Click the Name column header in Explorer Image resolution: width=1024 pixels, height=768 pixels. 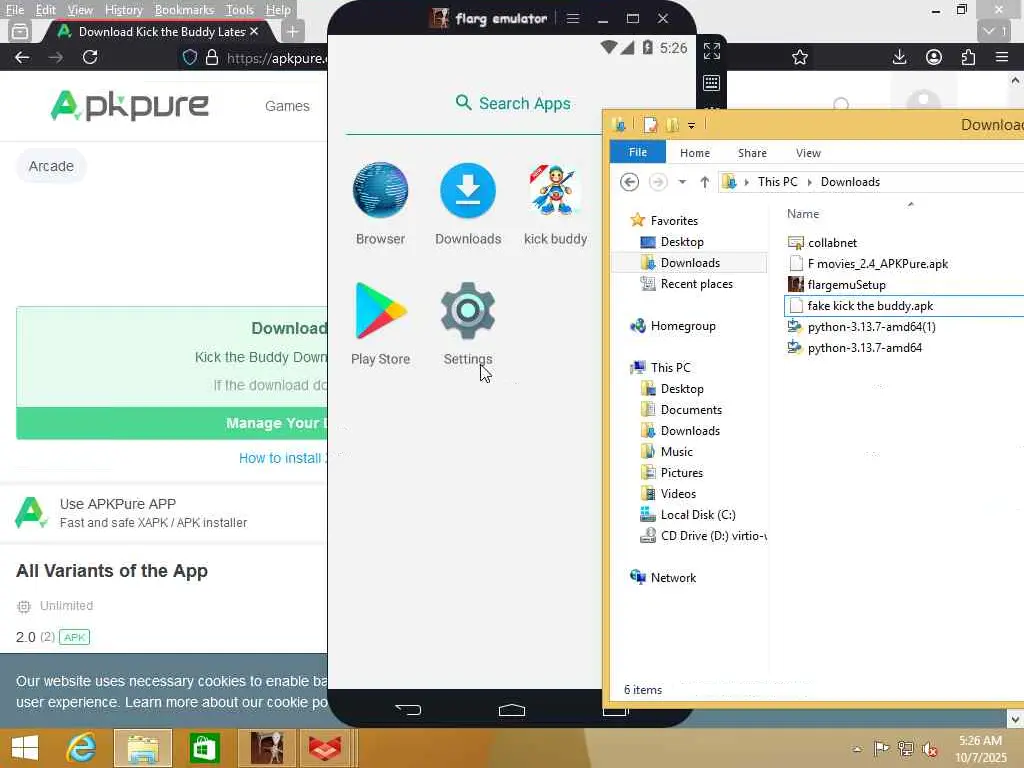click(803, 214)
